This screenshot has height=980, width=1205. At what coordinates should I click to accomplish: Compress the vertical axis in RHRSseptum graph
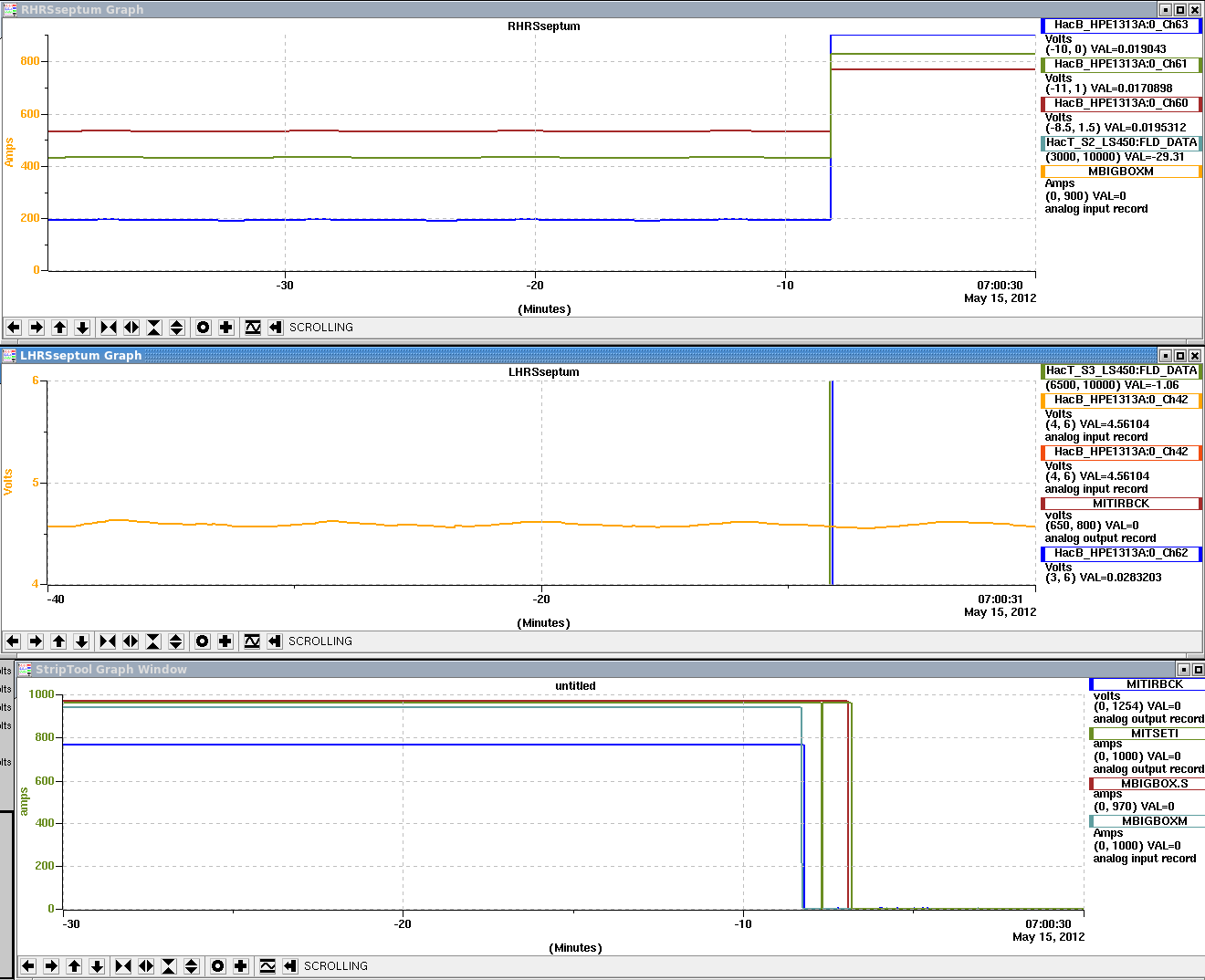point(154,327)
